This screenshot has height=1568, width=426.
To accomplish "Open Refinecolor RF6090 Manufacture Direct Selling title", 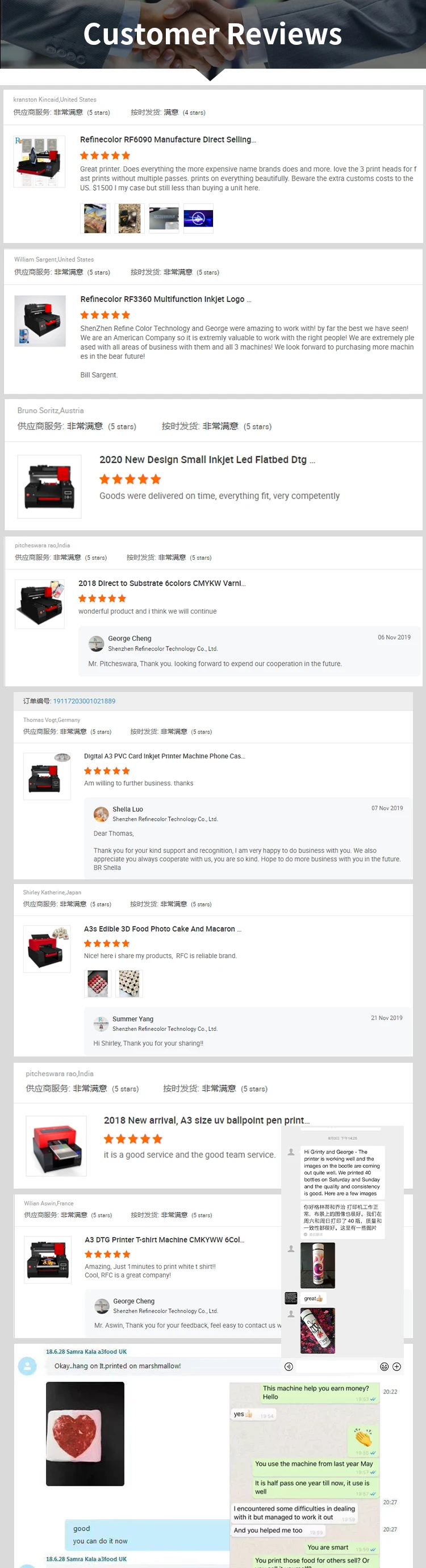I will (x=168, y=140).
